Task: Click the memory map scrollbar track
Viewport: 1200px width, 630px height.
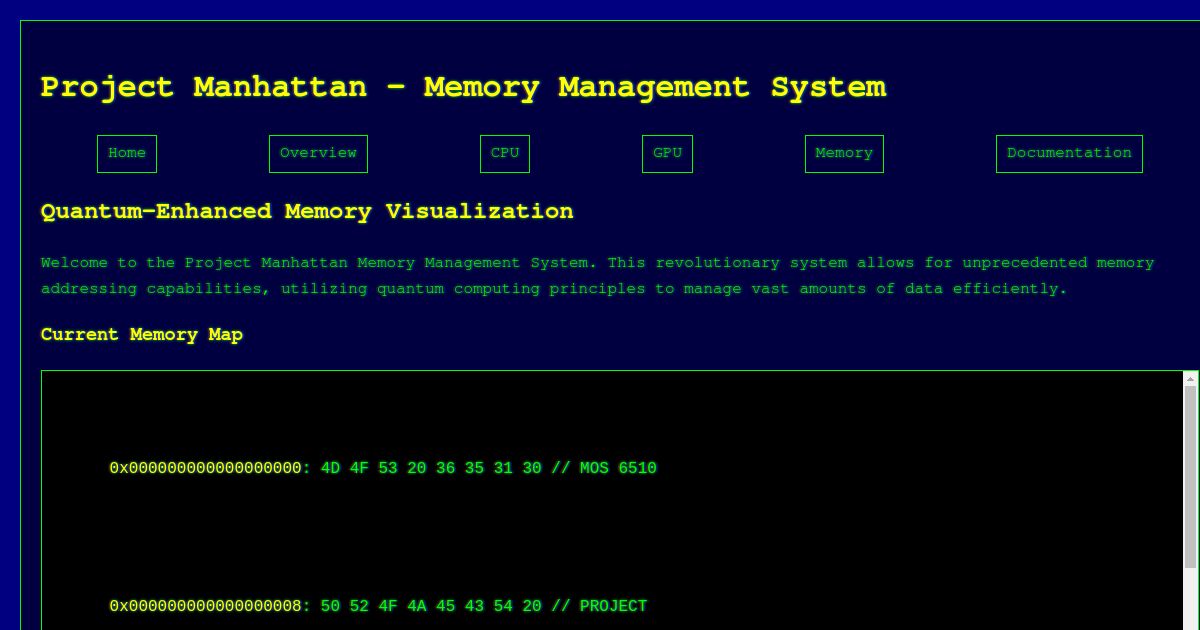Action: tap(1189, 500)
